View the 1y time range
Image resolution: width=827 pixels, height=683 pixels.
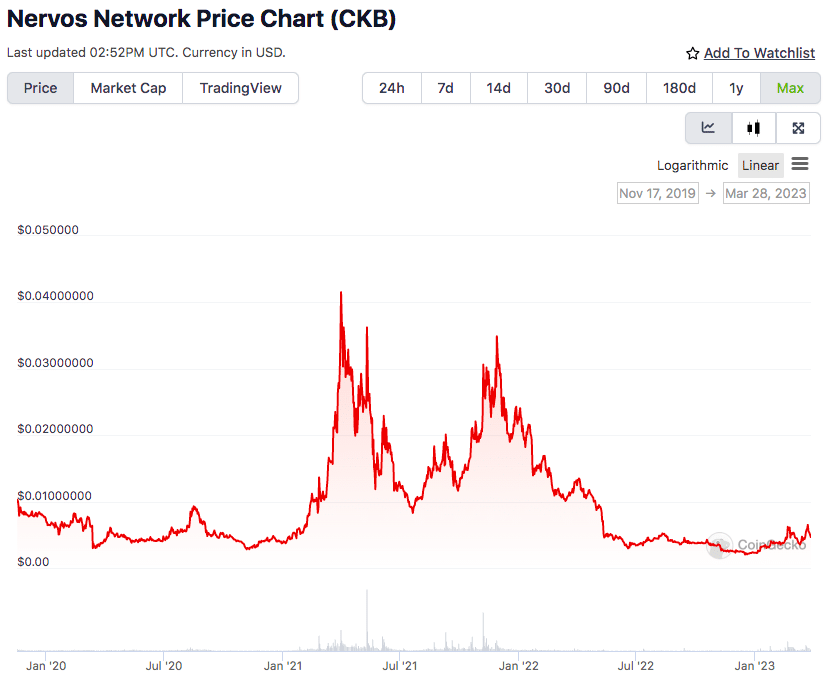click(x=736, y=88)
